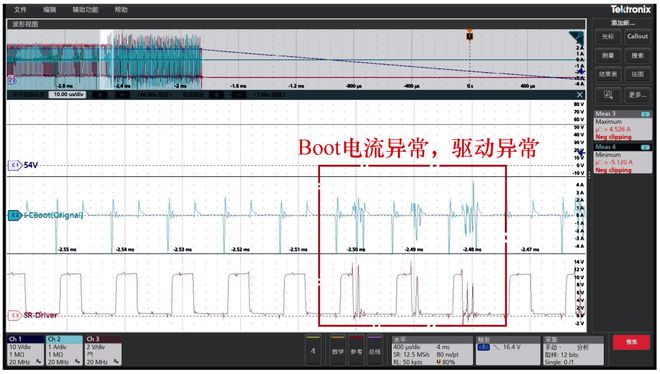
Task: Open the 文件 (File) menu
Action: (20, 10)
